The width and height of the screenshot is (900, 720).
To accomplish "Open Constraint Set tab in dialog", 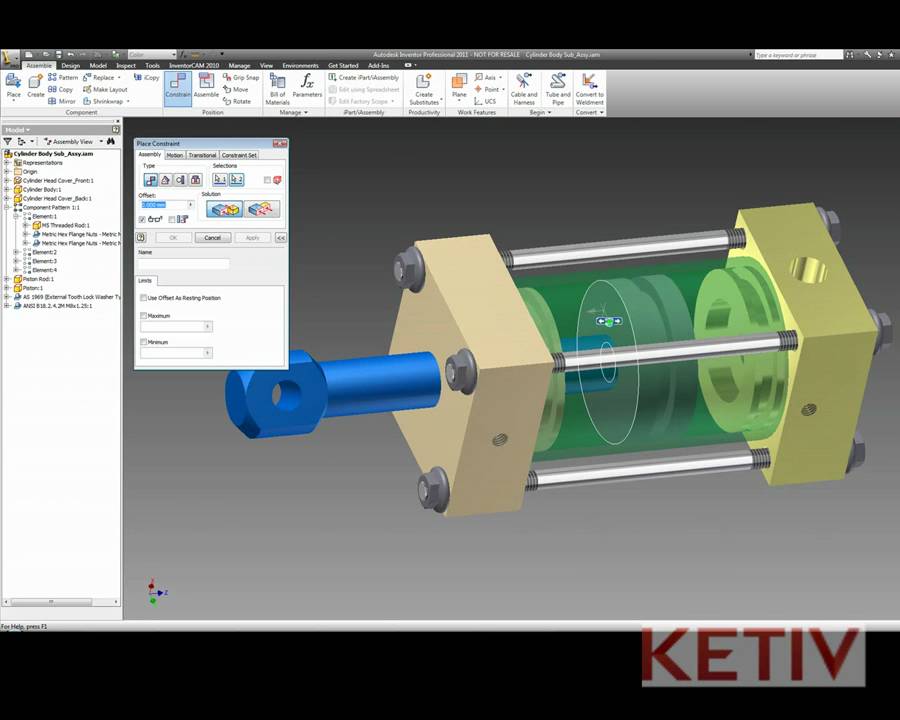I will (x=239, y=155).
